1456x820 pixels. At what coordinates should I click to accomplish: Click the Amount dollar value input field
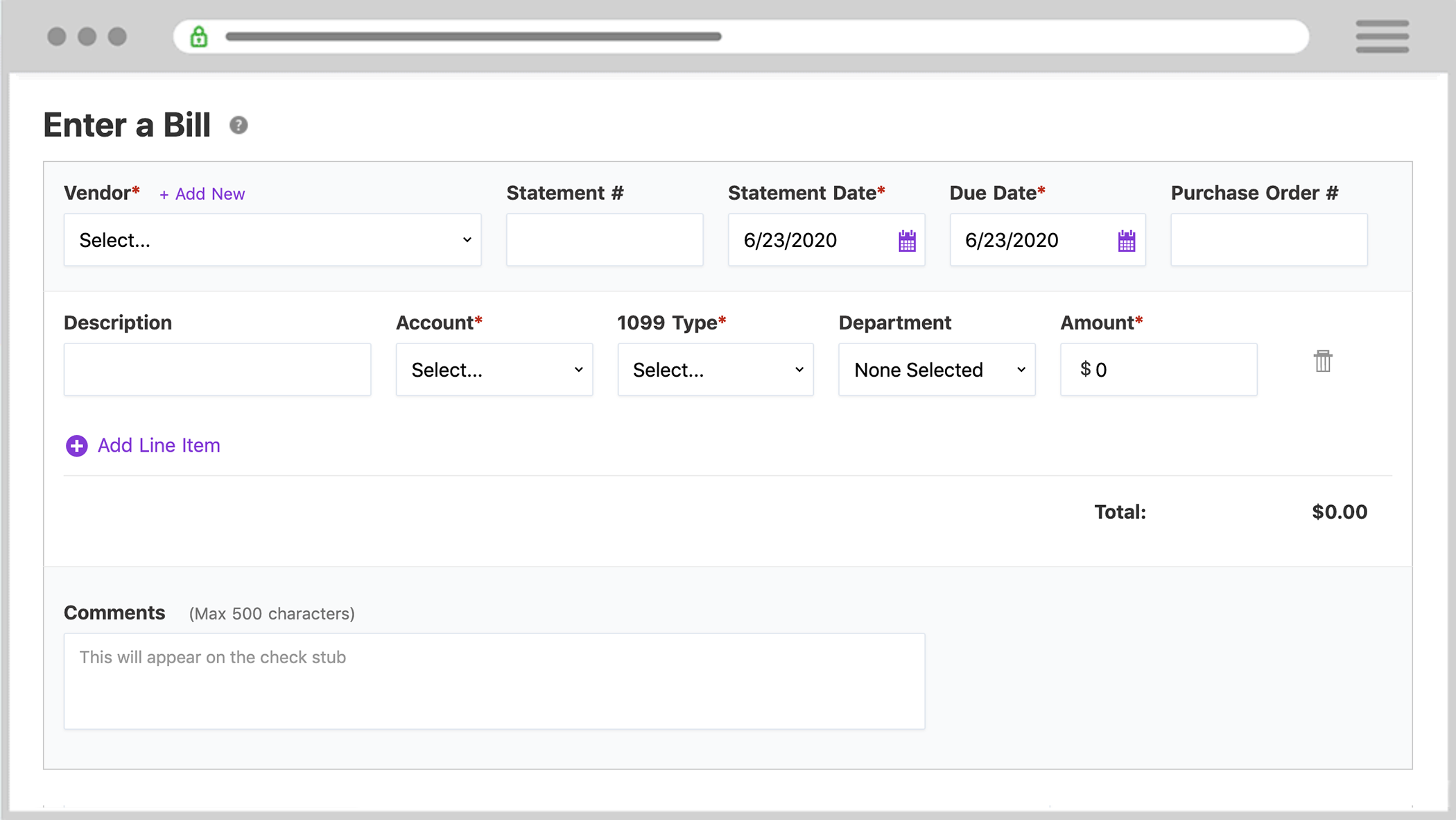1160,369
